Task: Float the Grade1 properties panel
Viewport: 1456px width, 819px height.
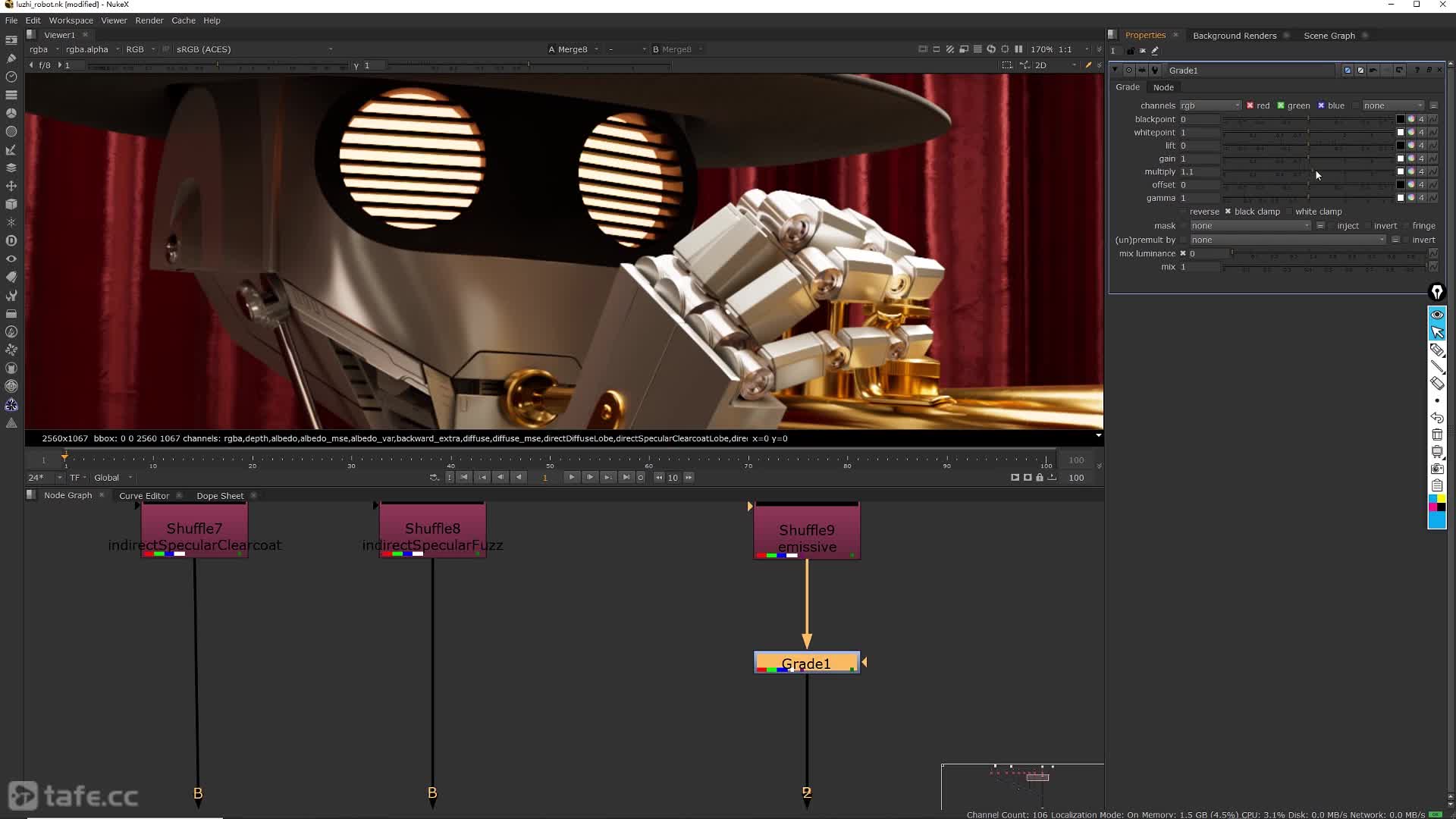Action: click(x=1429, y=70)
